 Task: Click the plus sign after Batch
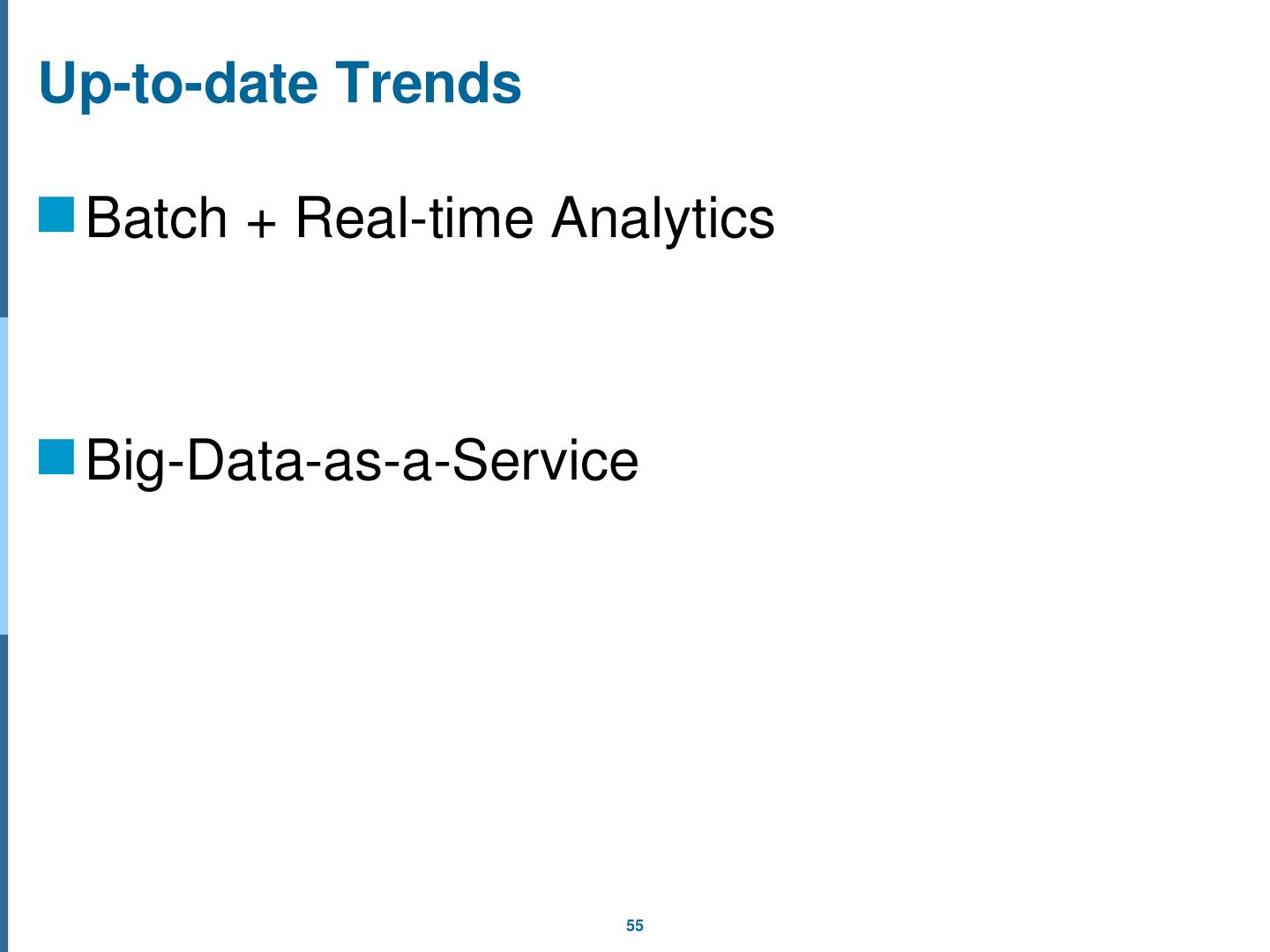260,220
